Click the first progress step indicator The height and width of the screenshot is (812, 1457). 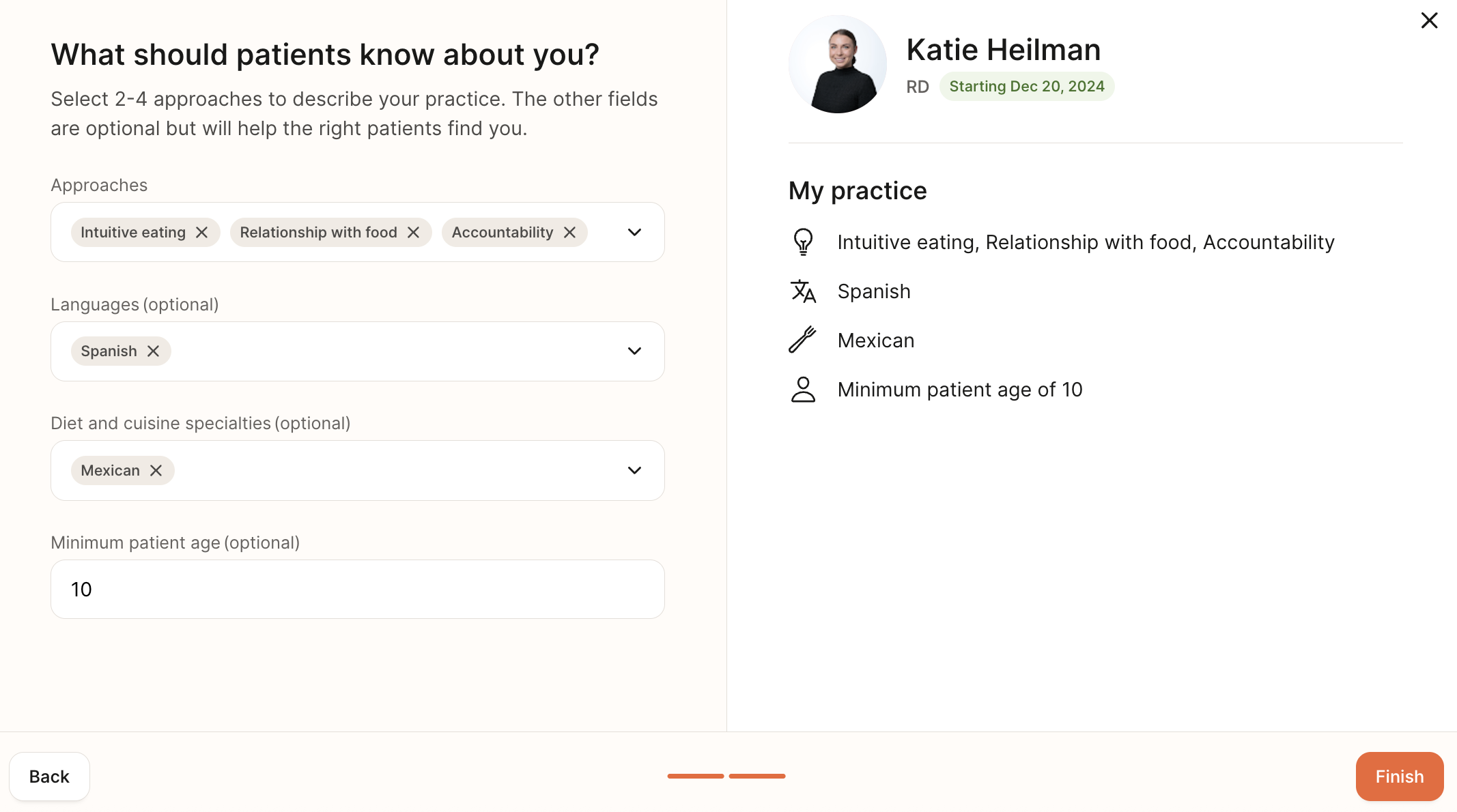click(695, 776)
